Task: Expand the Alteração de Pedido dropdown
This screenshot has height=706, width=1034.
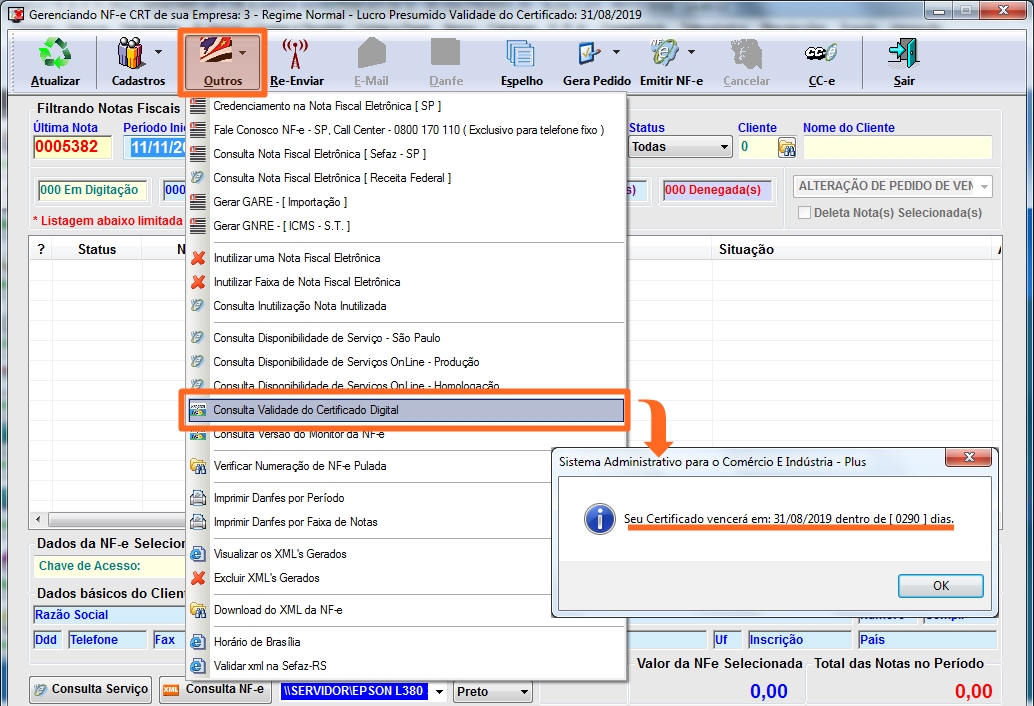Action: coord(984,186)
